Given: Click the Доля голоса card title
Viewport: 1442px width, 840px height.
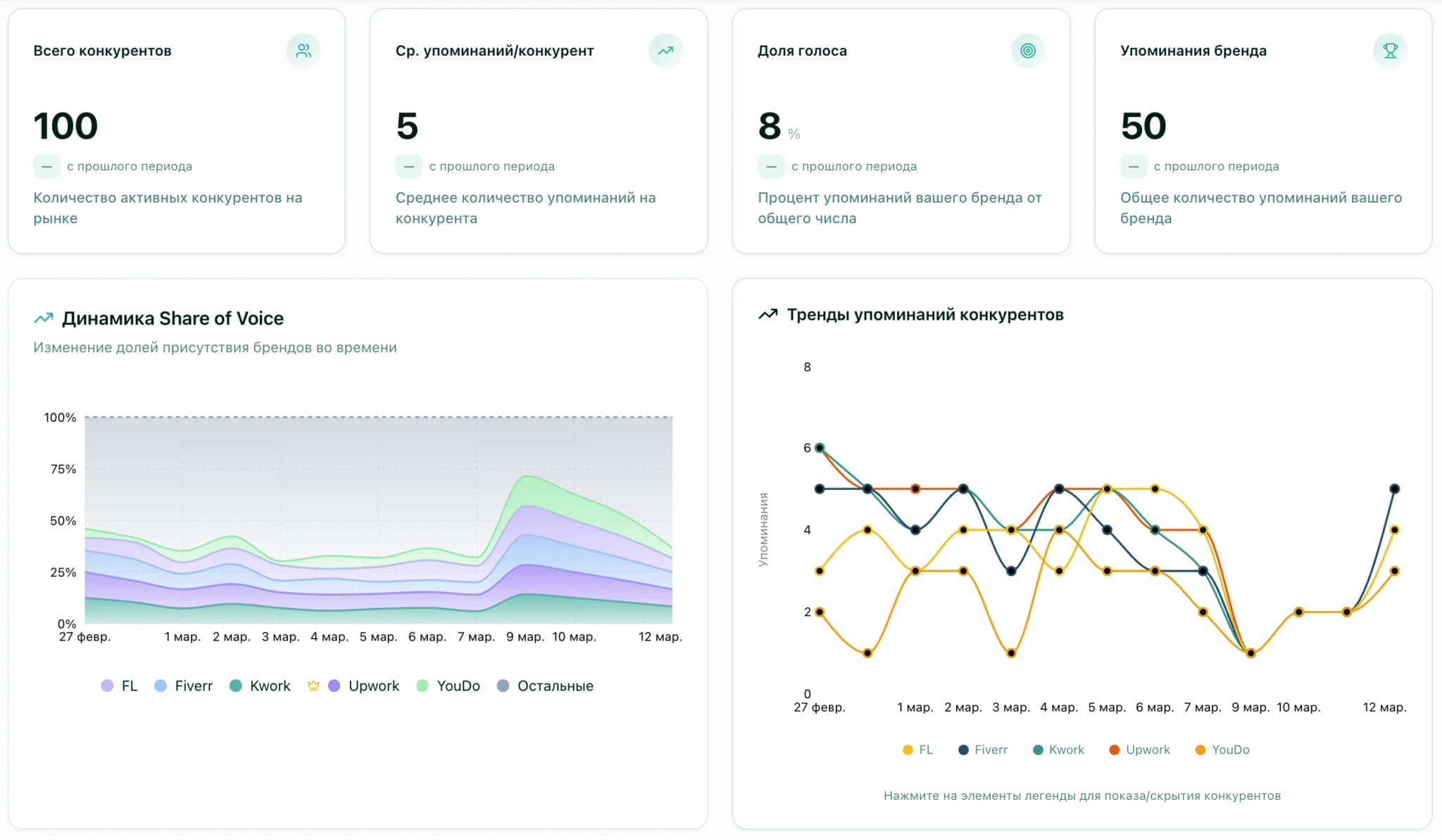Looking at the screenshot, I should [802, 51].
